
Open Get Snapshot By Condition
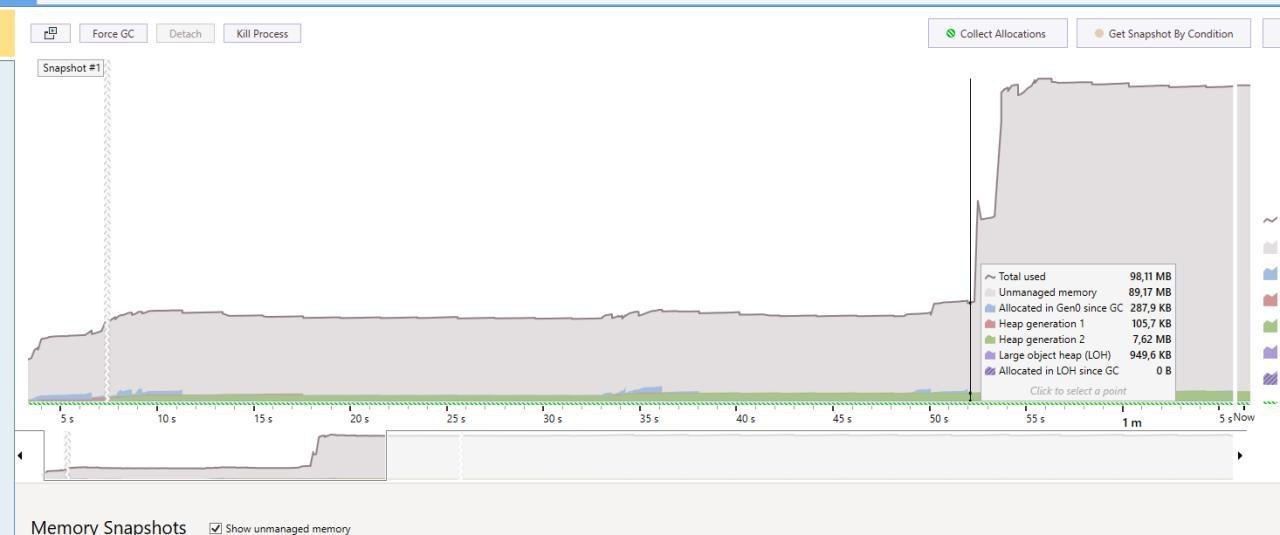pyautogui.click(x=1164, y=33)
